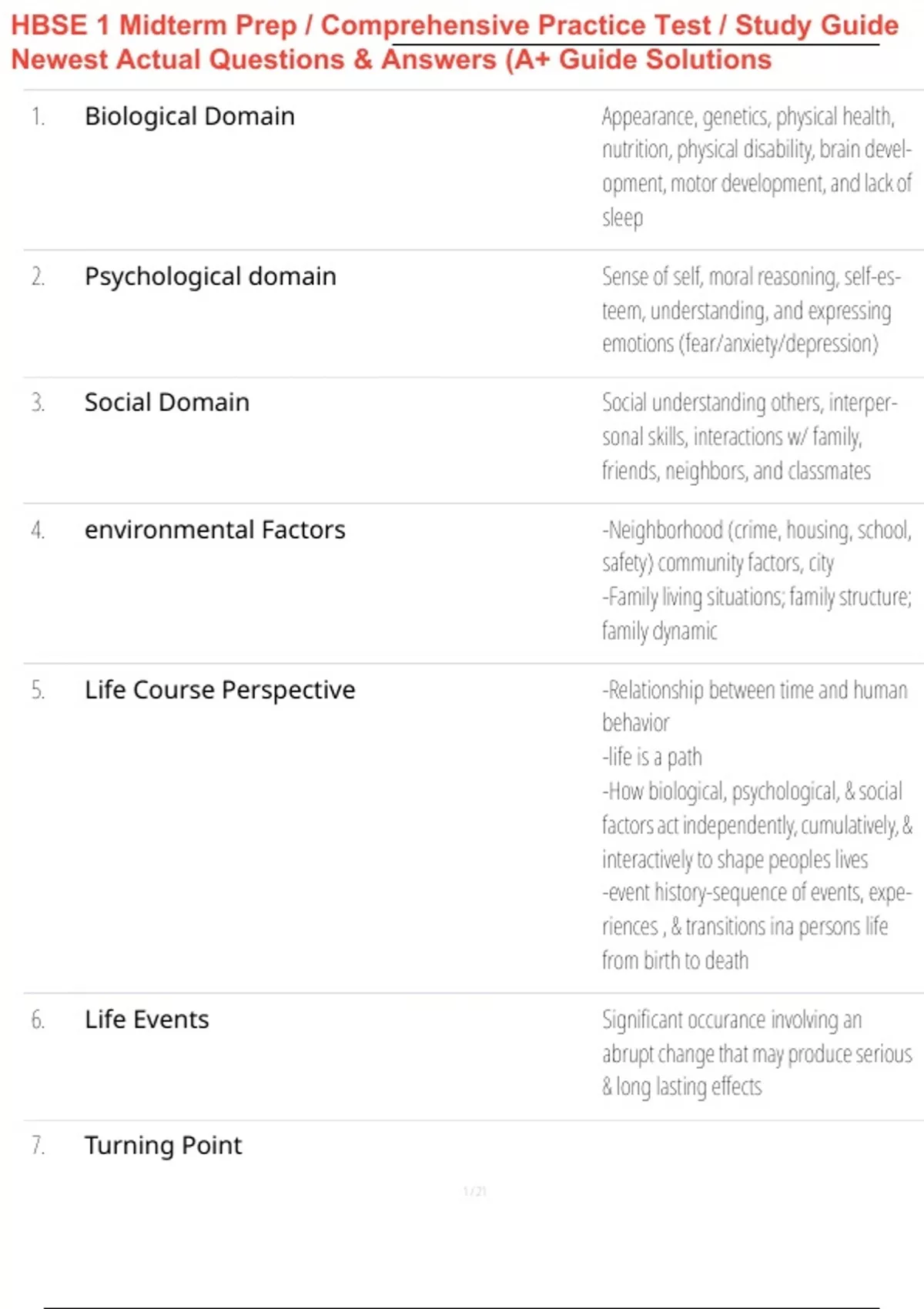Click the environmental Factors definition about Neighborhood

pos(757,581)
